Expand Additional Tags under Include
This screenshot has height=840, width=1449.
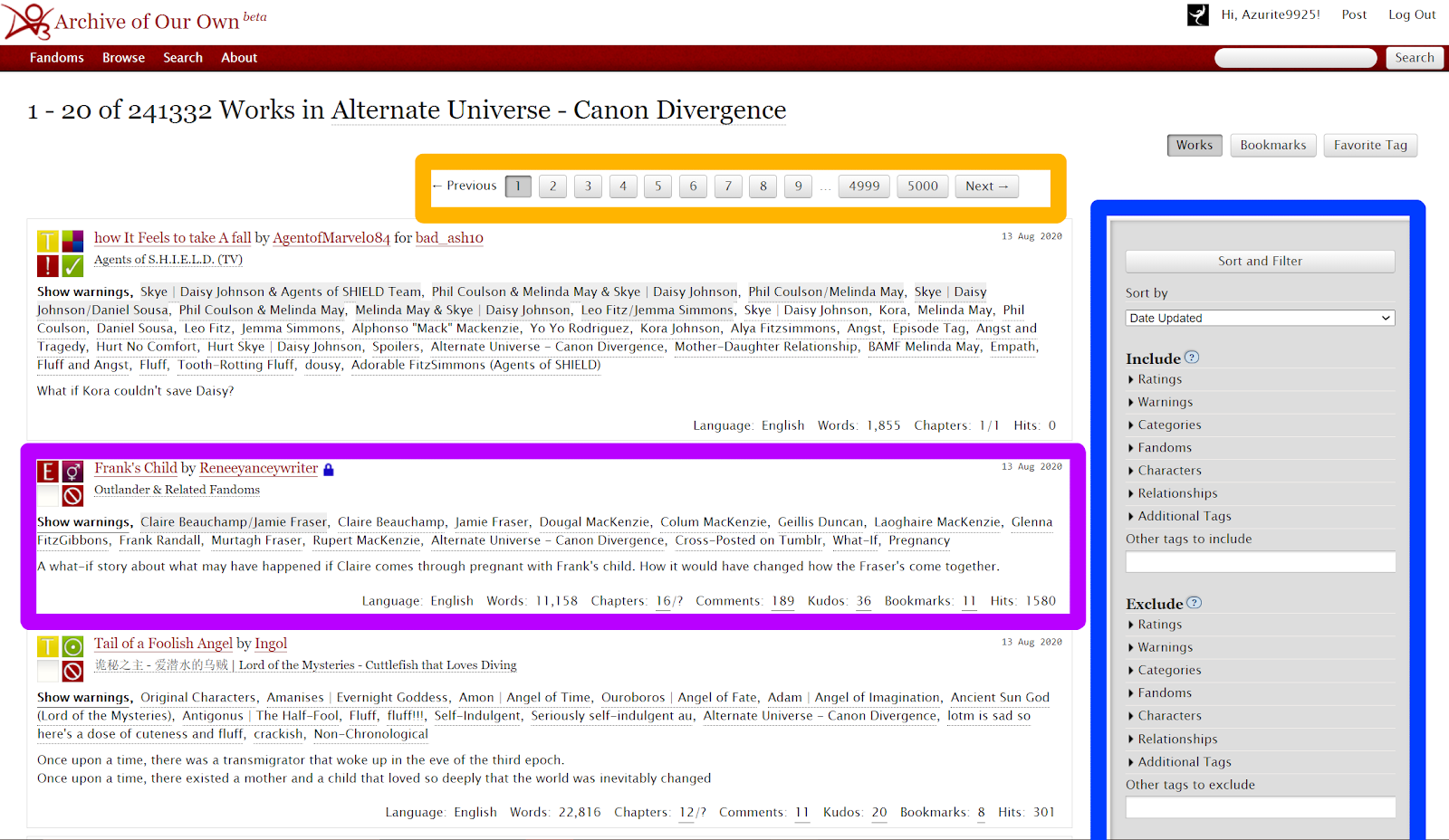click(x=1179, y=516)
